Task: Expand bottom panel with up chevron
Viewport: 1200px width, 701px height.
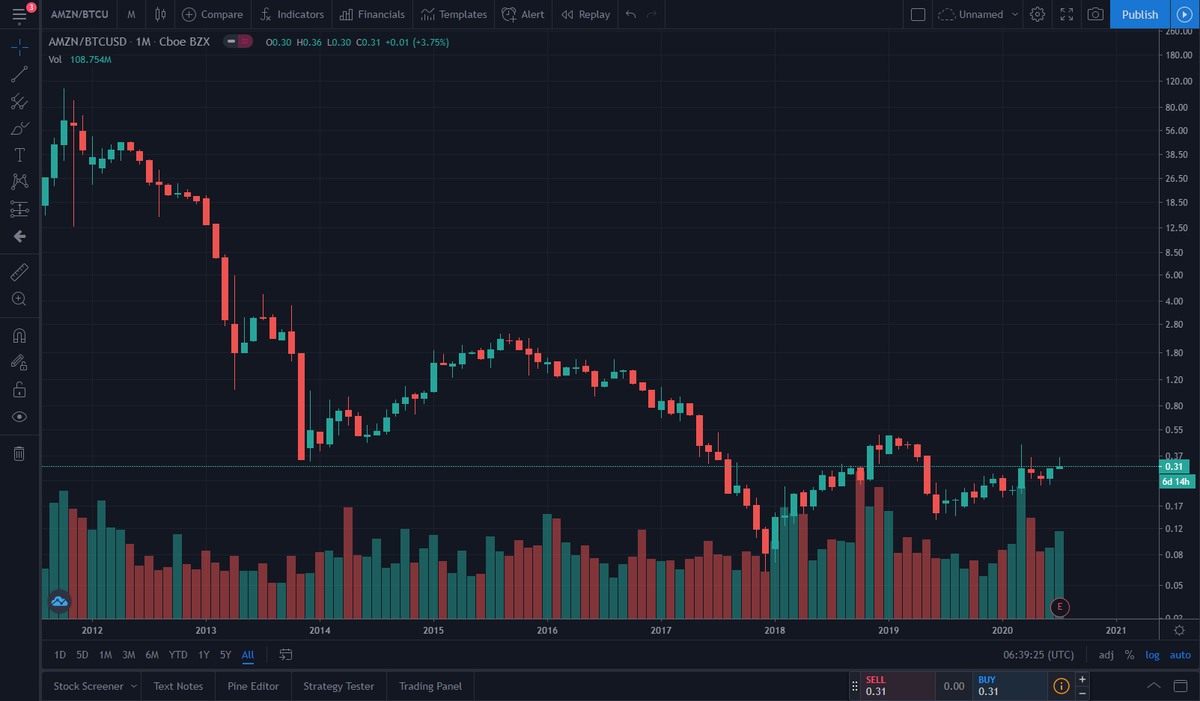Action: tap(1155, 686)
